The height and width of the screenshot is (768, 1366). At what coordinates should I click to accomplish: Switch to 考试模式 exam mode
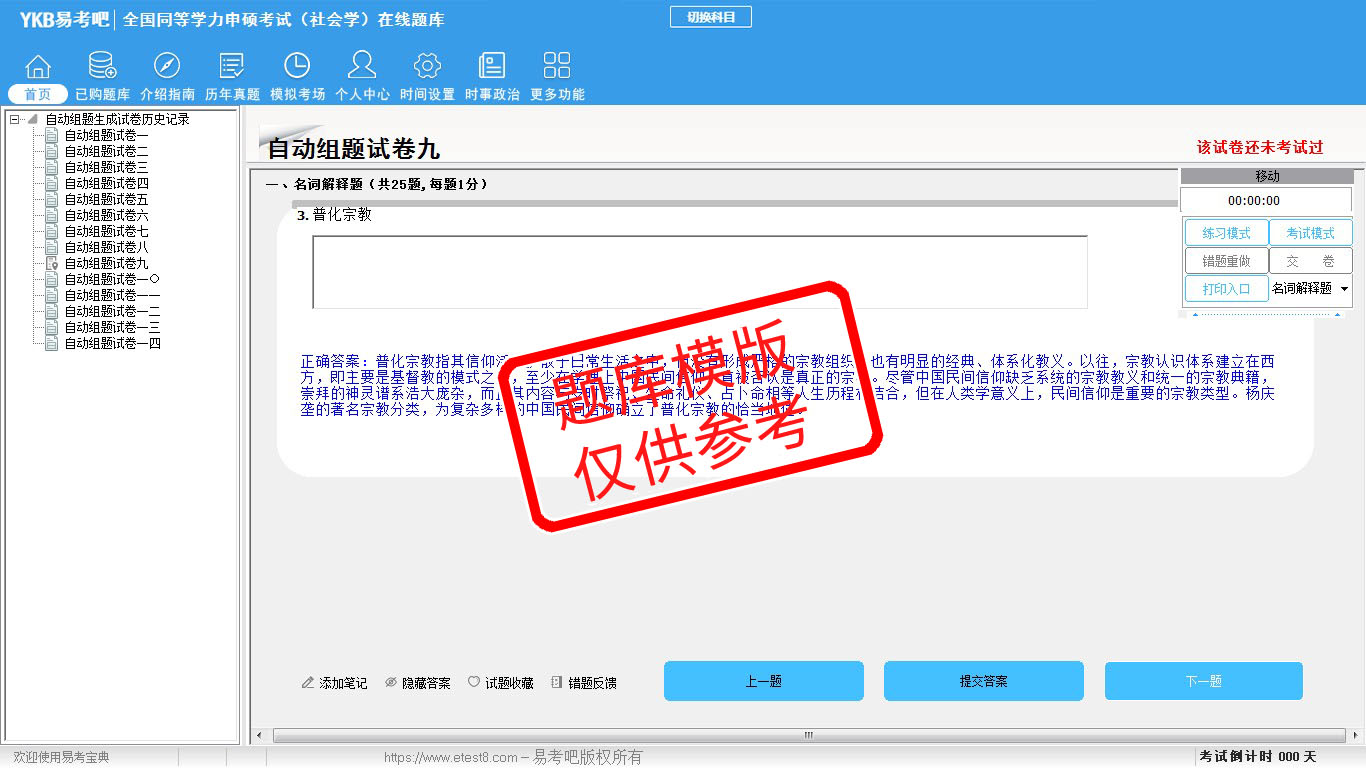(x=1310, y=233)
